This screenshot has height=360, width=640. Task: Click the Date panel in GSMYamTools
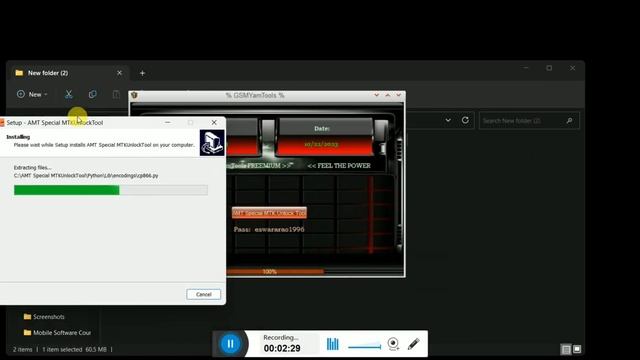[x=325, y=137]
